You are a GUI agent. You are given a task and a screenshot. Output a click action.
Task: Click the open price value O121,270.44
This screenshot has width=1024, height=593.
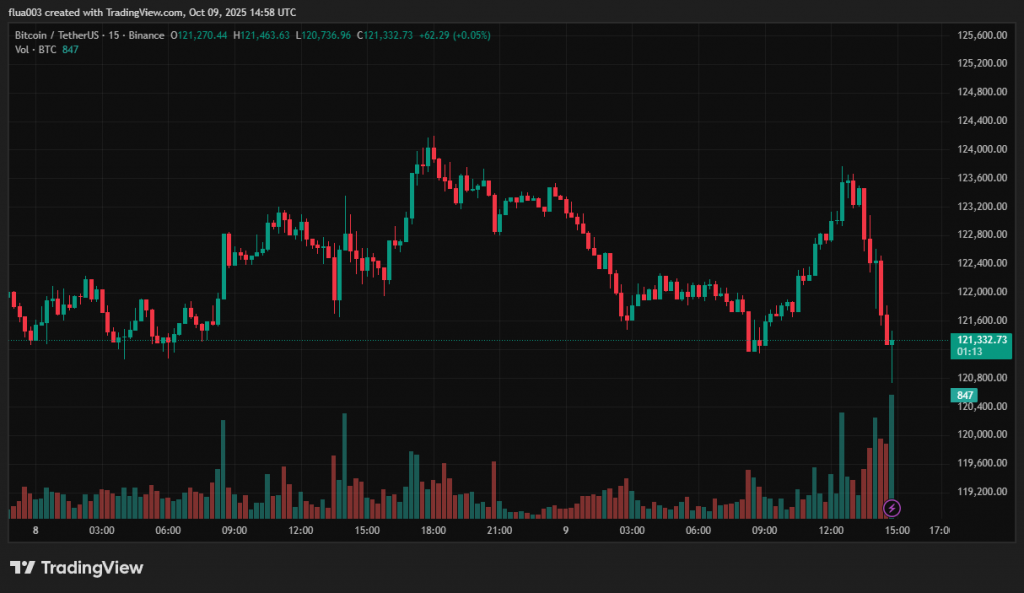[200, 35]
